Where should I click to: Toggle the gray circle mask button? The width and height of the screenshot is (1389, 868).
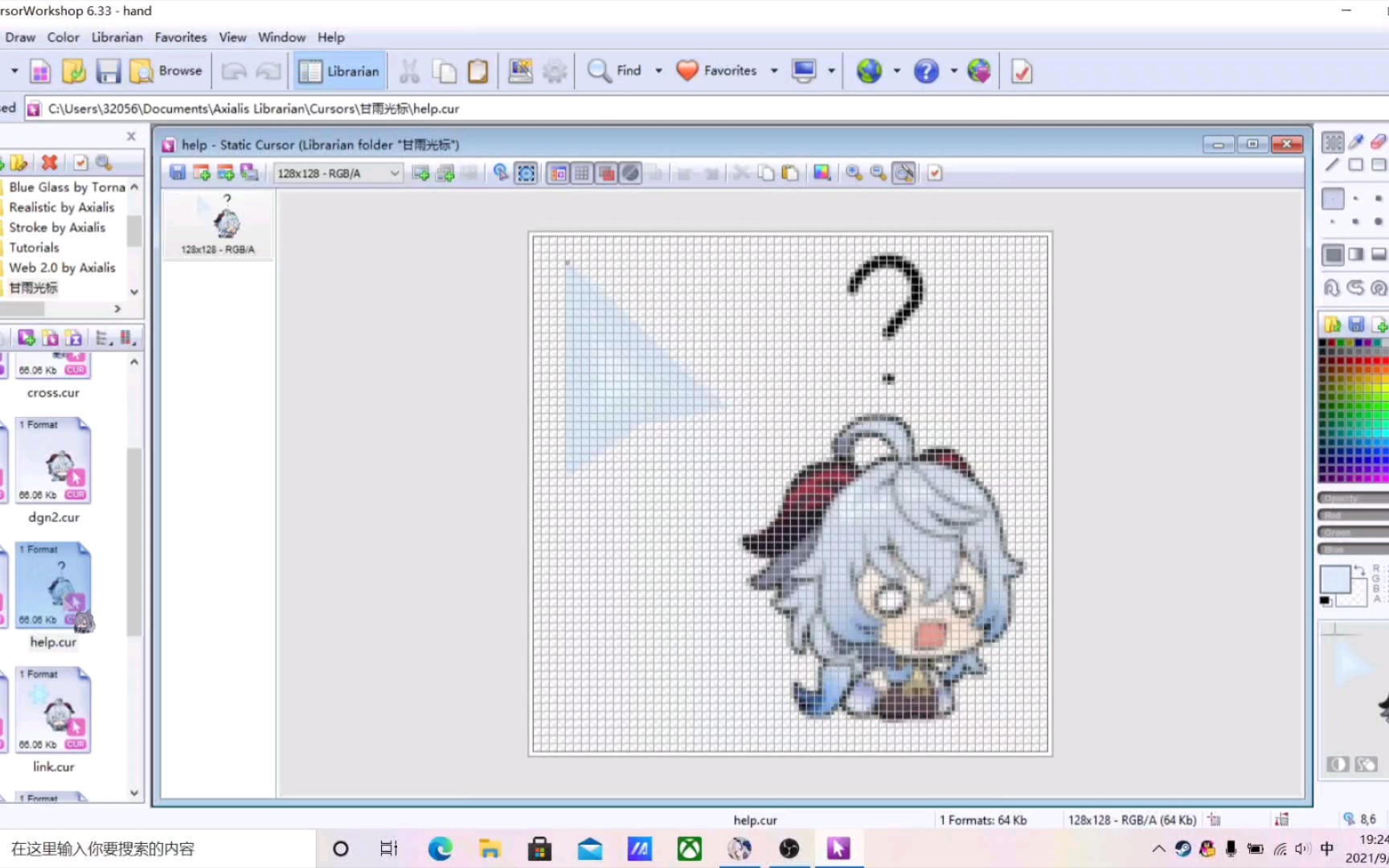coord(631,173)
